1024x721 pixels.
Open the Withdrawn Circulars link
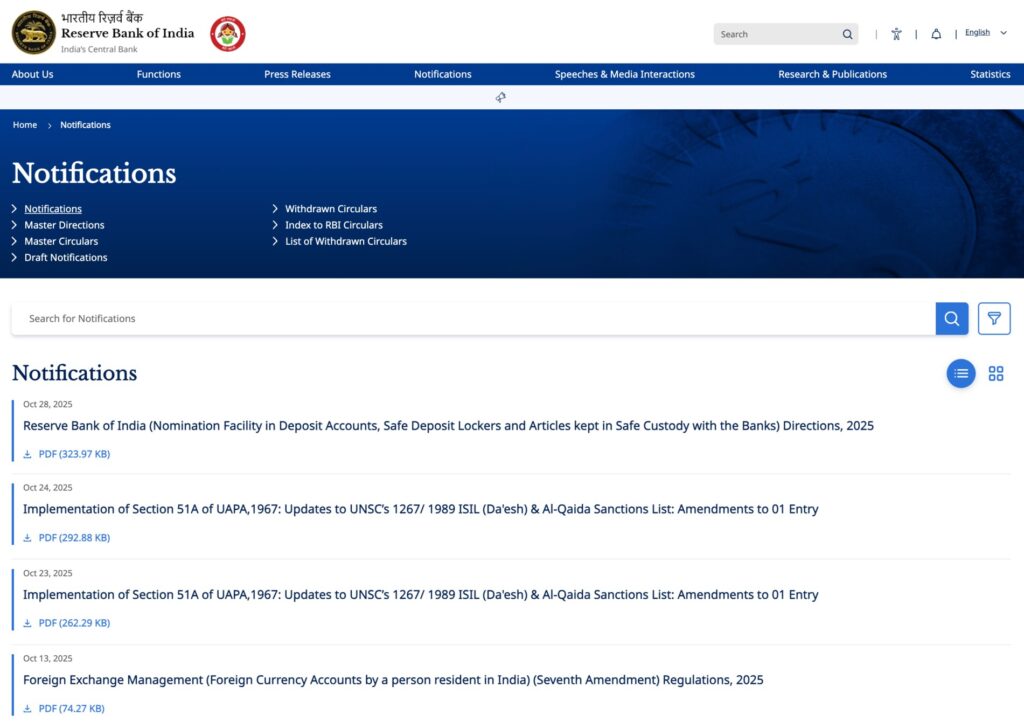pyautogui.click(x=331, y=209)
